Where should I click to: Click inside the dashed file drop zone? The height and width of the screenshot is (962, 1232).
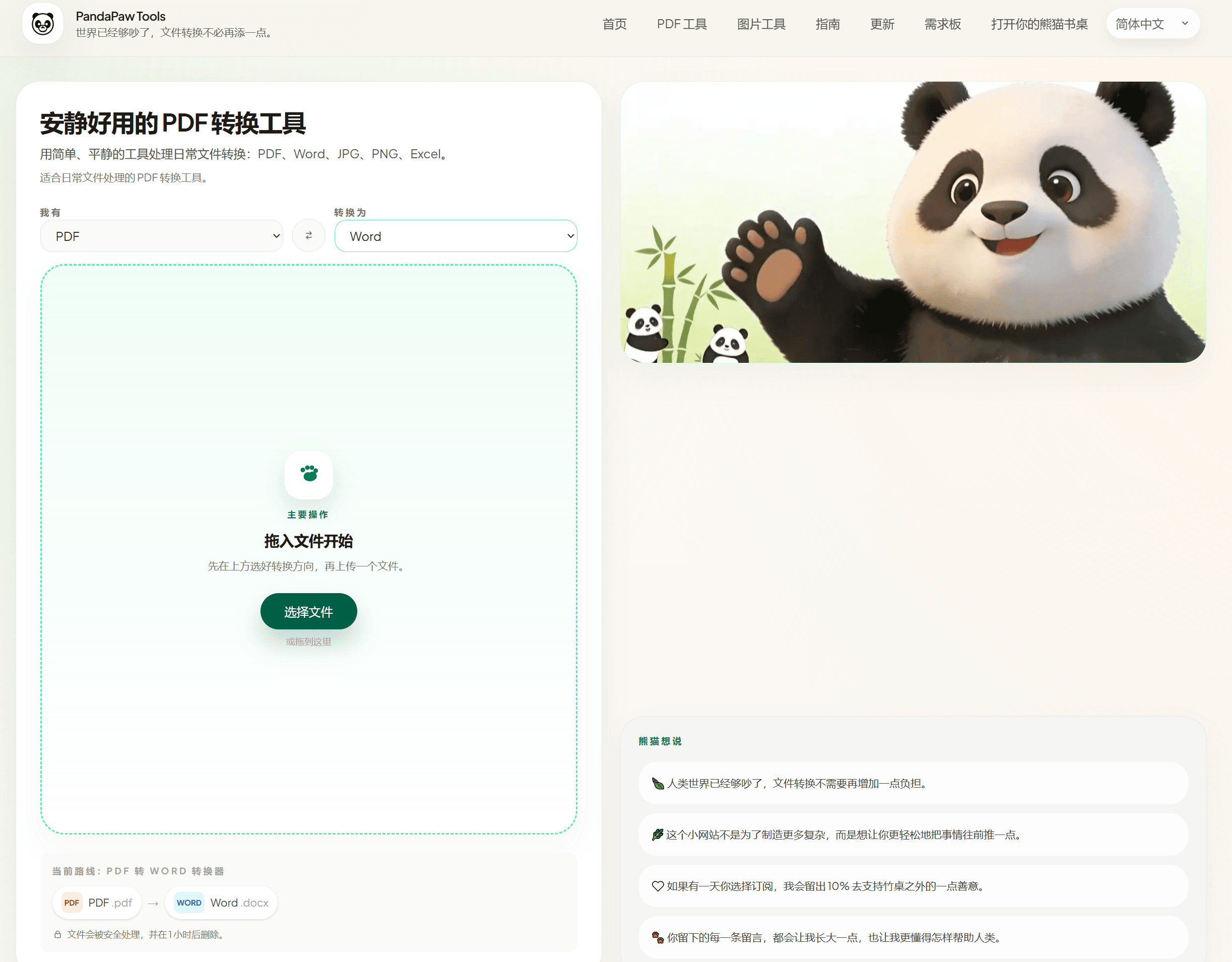308,367
